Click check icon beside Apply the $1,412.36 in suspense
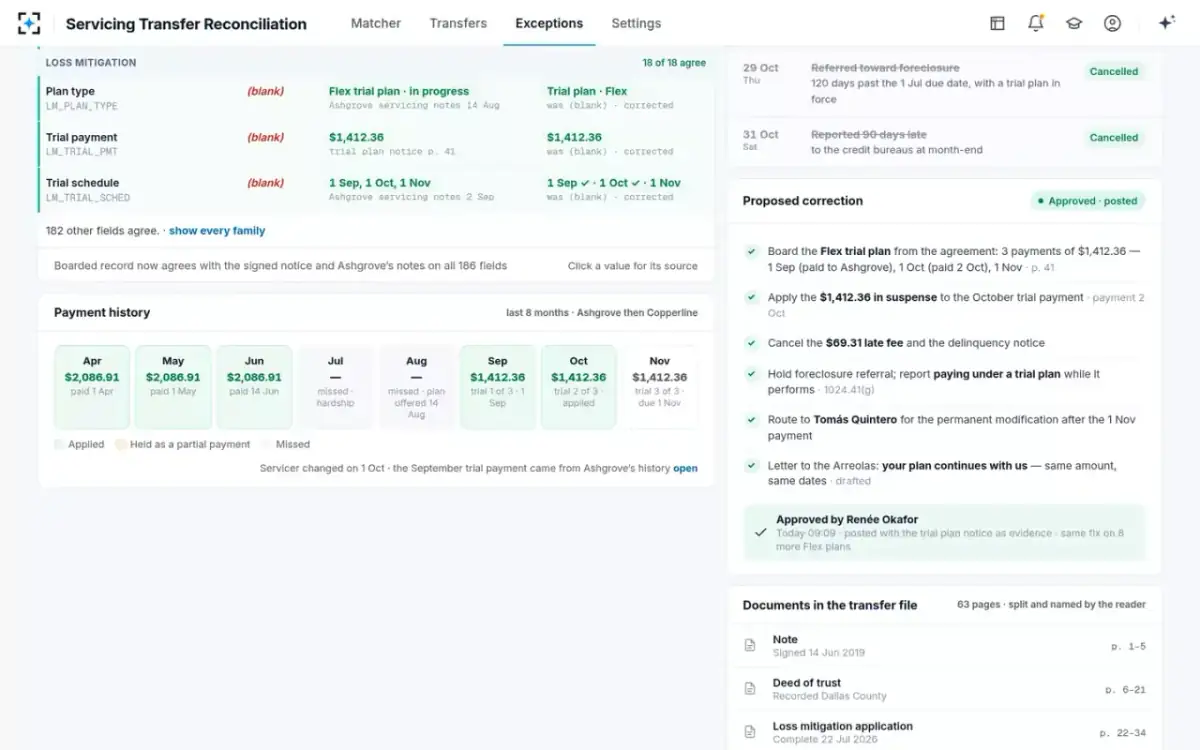This screenshot has width=1200, height=750. pos(751,298)
